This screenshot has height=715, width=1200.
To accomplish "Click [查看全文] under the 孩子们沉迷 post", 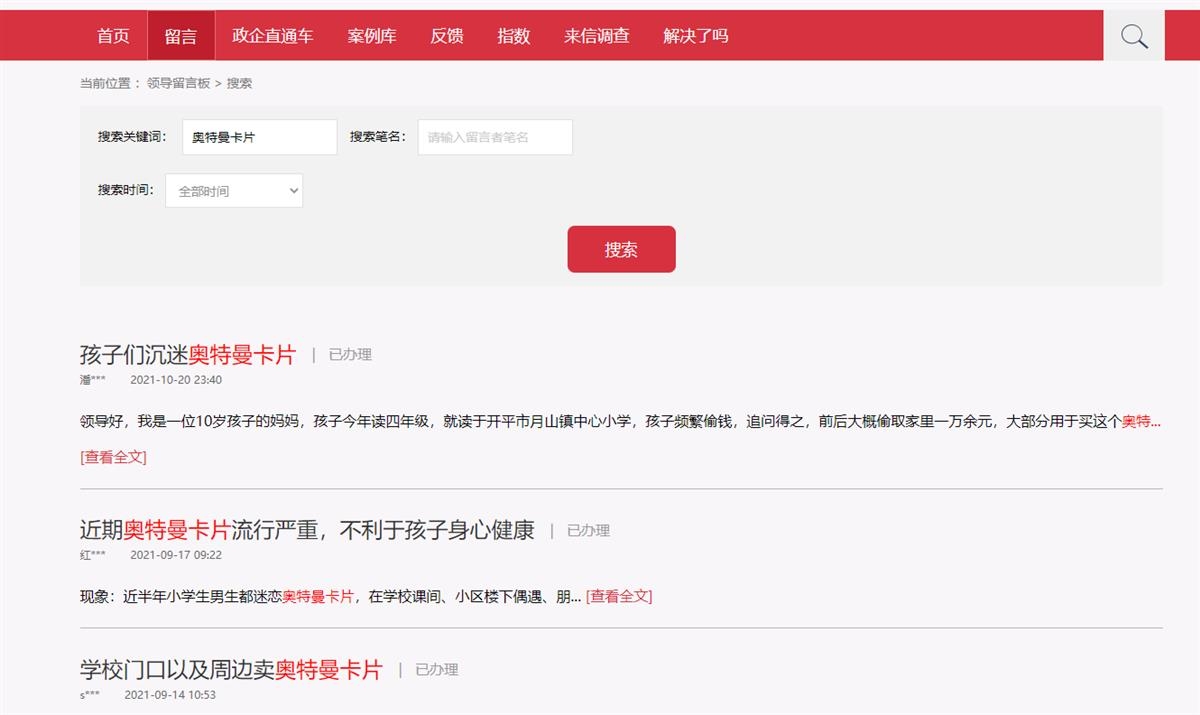I will coord(113,457).
